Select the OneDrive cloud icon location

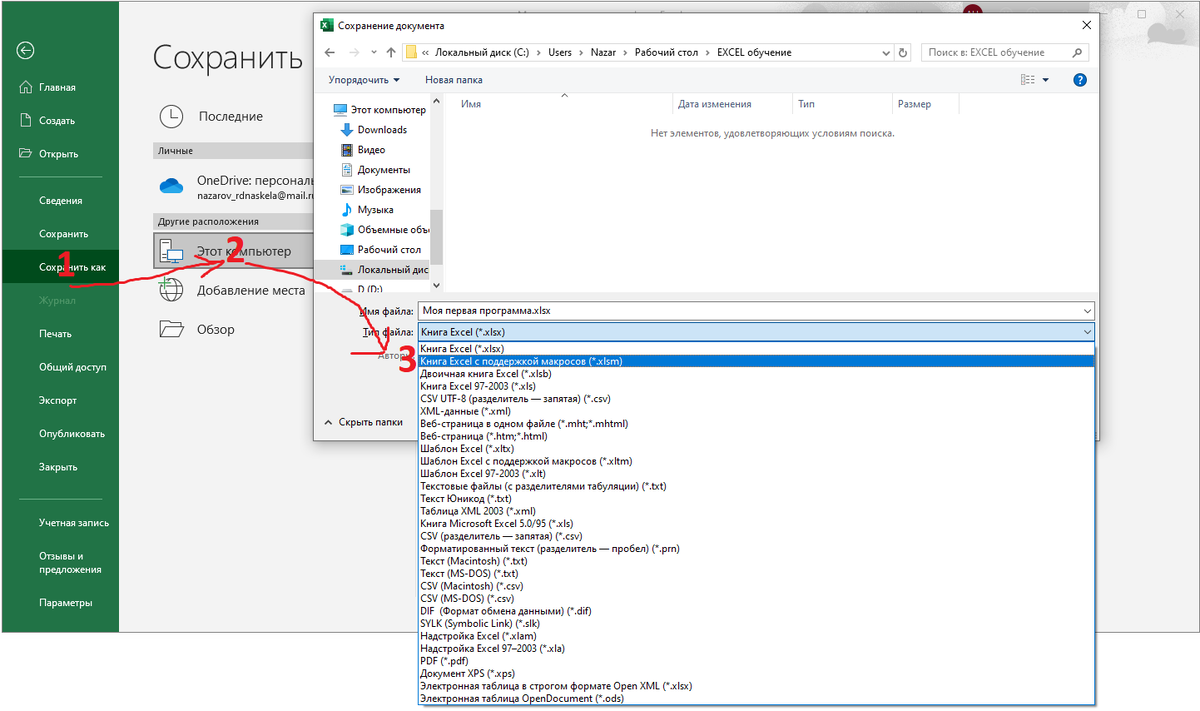pyautogui.click(x=172, y=185)
